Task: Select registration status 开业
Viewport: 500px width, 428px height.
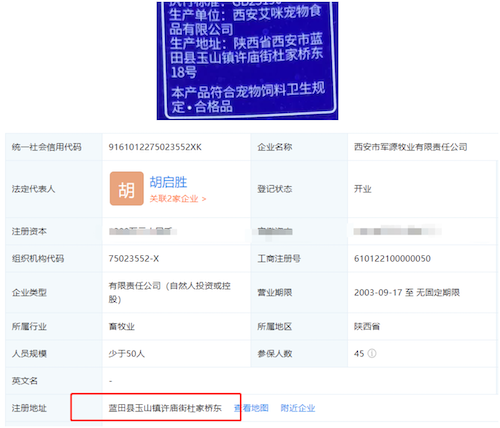Action: (x=363, y=189)
